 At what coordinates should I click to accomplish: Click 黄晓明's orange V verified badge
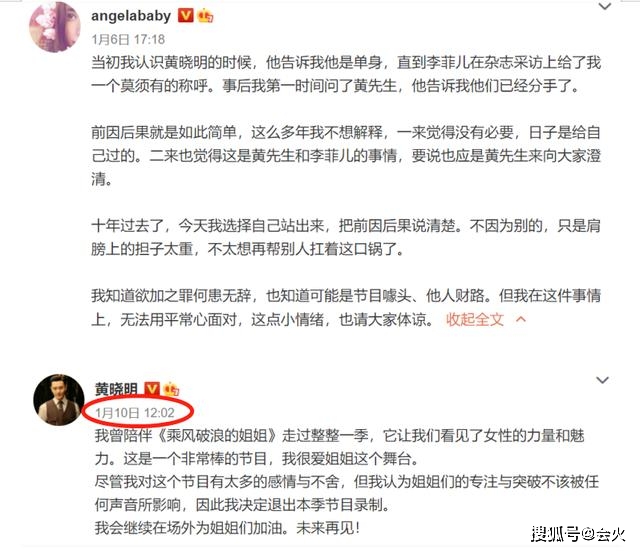pos(152,389)
